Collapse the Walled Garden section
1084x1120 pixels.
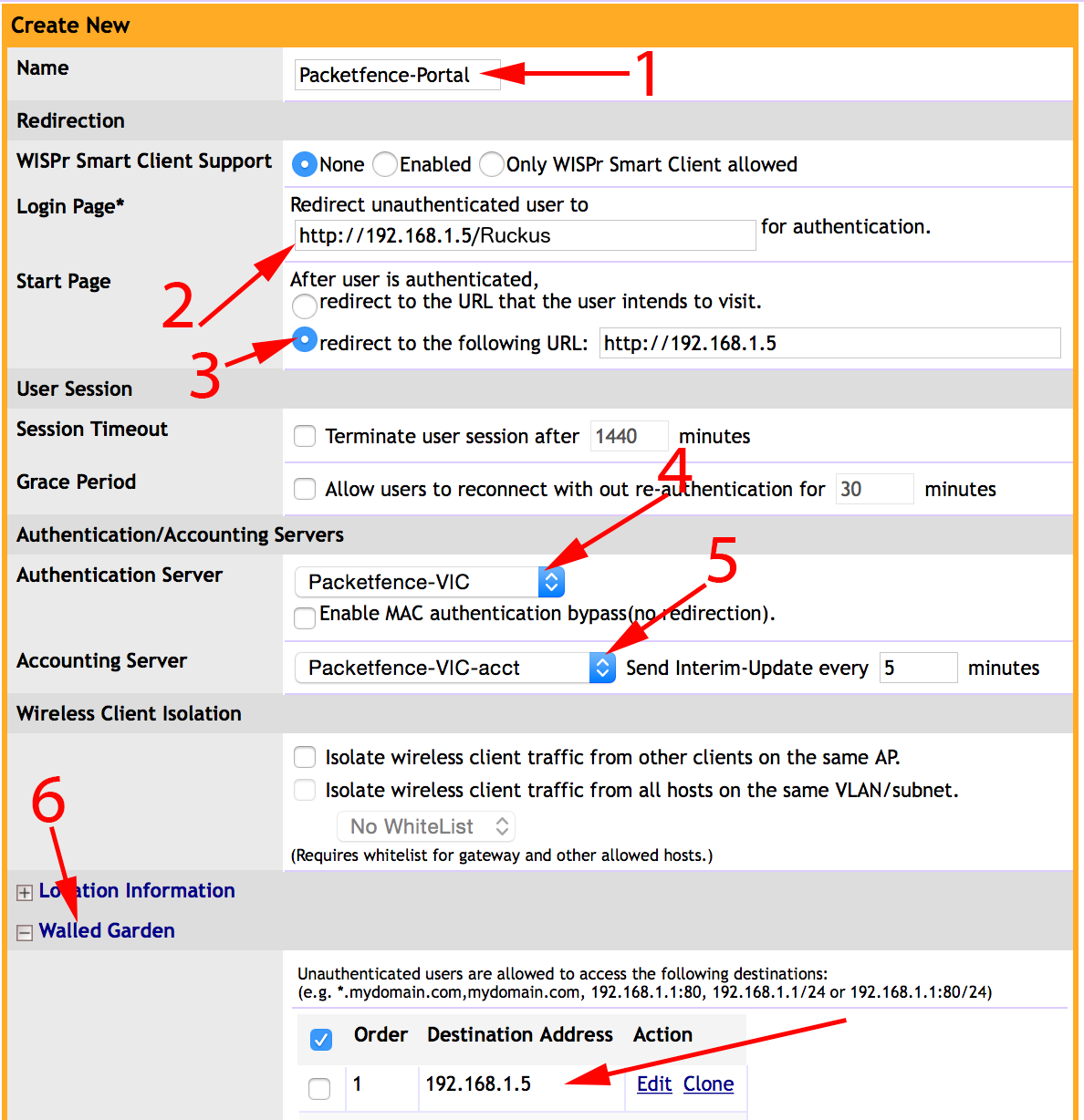click(x=24, y=931)
